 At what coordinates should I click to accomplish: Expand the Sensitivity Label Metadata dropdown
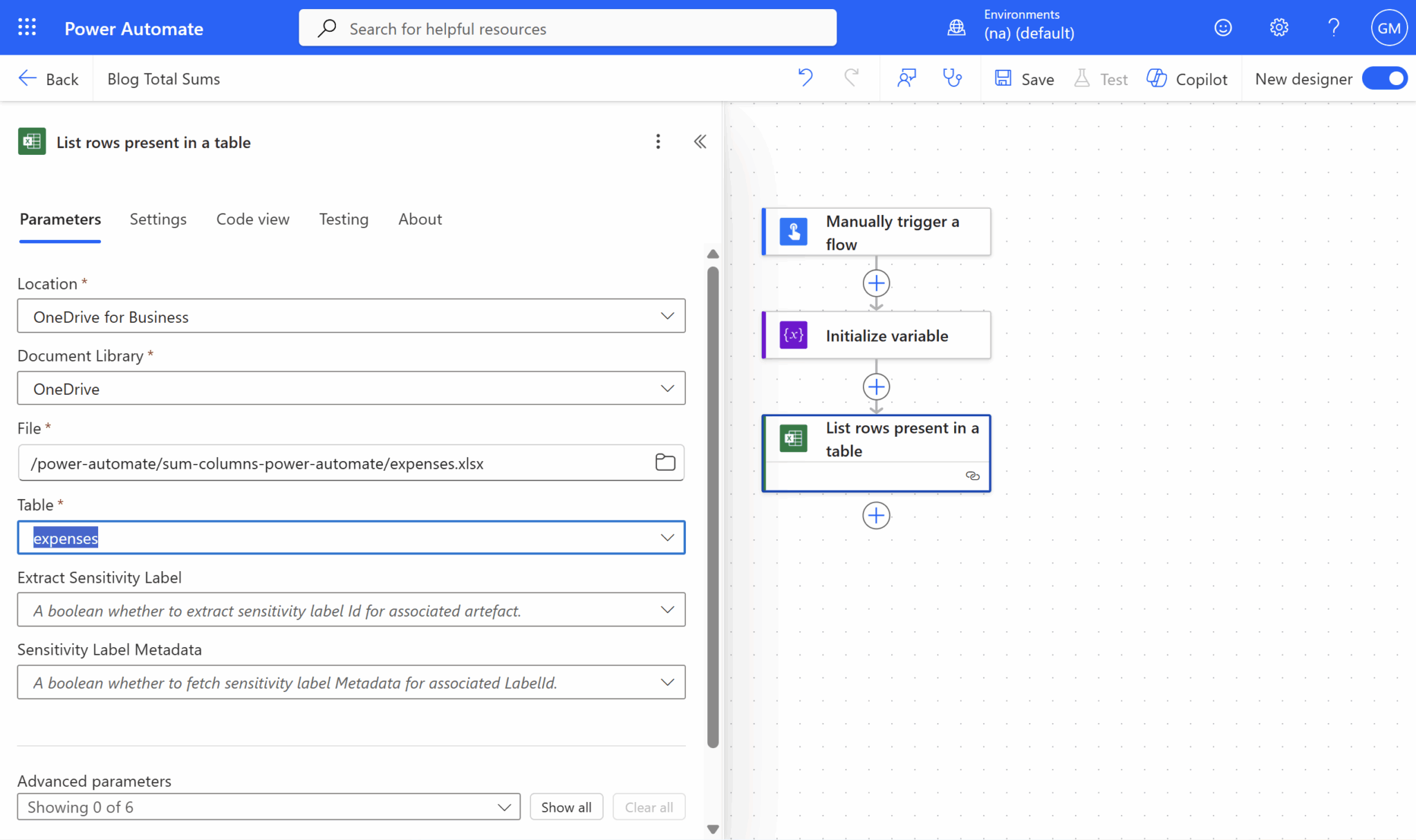click(x=667, y=682)
